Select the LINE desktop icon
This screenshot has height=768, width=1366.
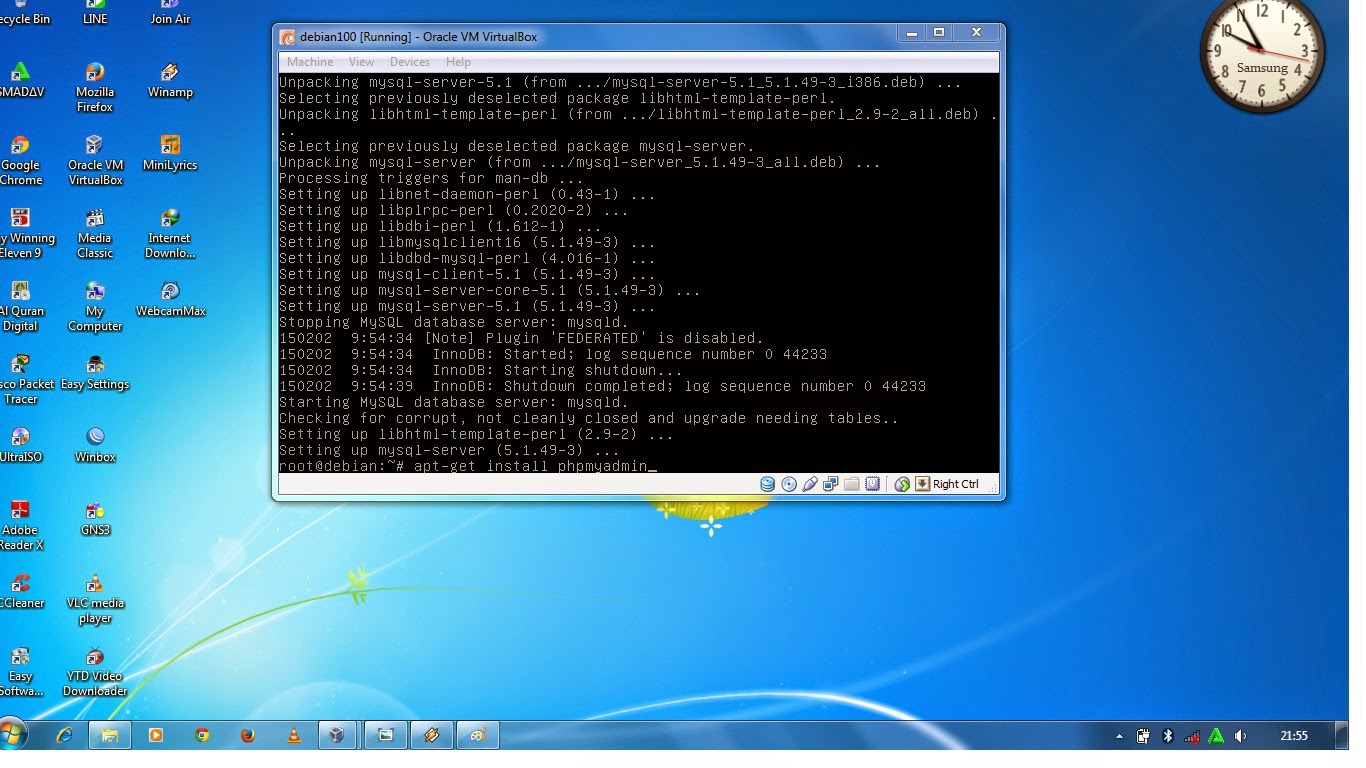[95, 13]
